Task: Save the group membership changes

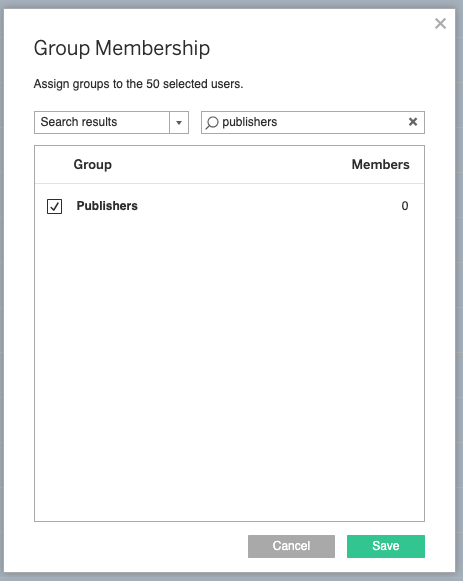Action: (386, 546)
